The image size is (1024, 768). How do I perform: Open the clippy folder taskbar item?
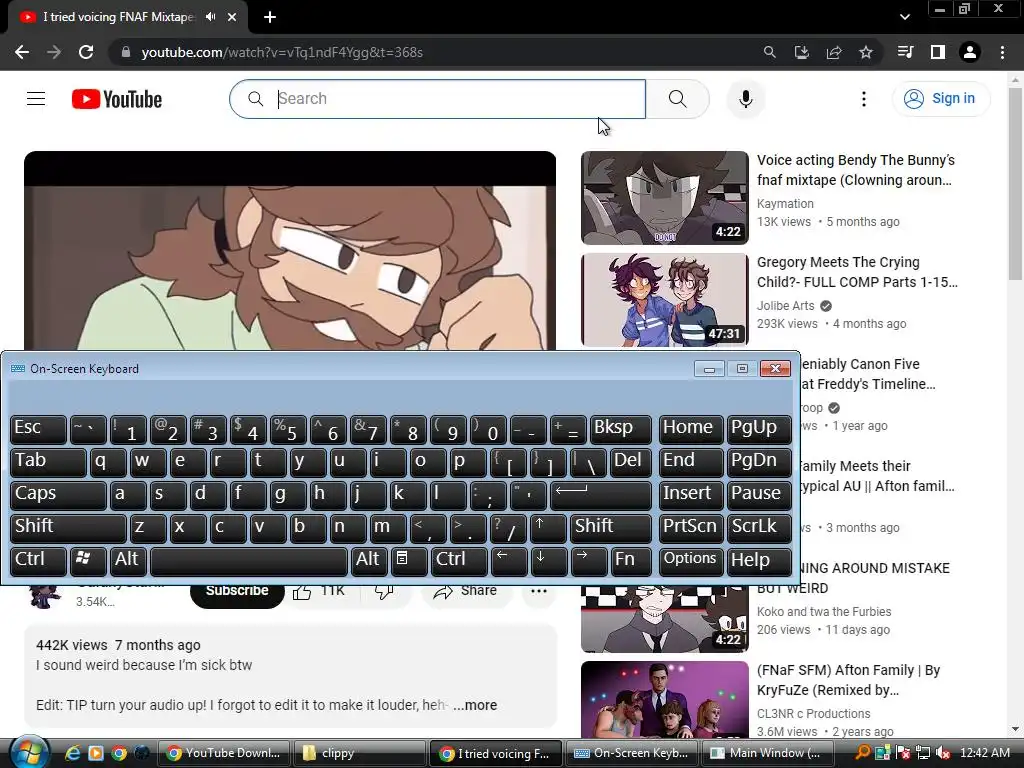[x=359, y=753]
